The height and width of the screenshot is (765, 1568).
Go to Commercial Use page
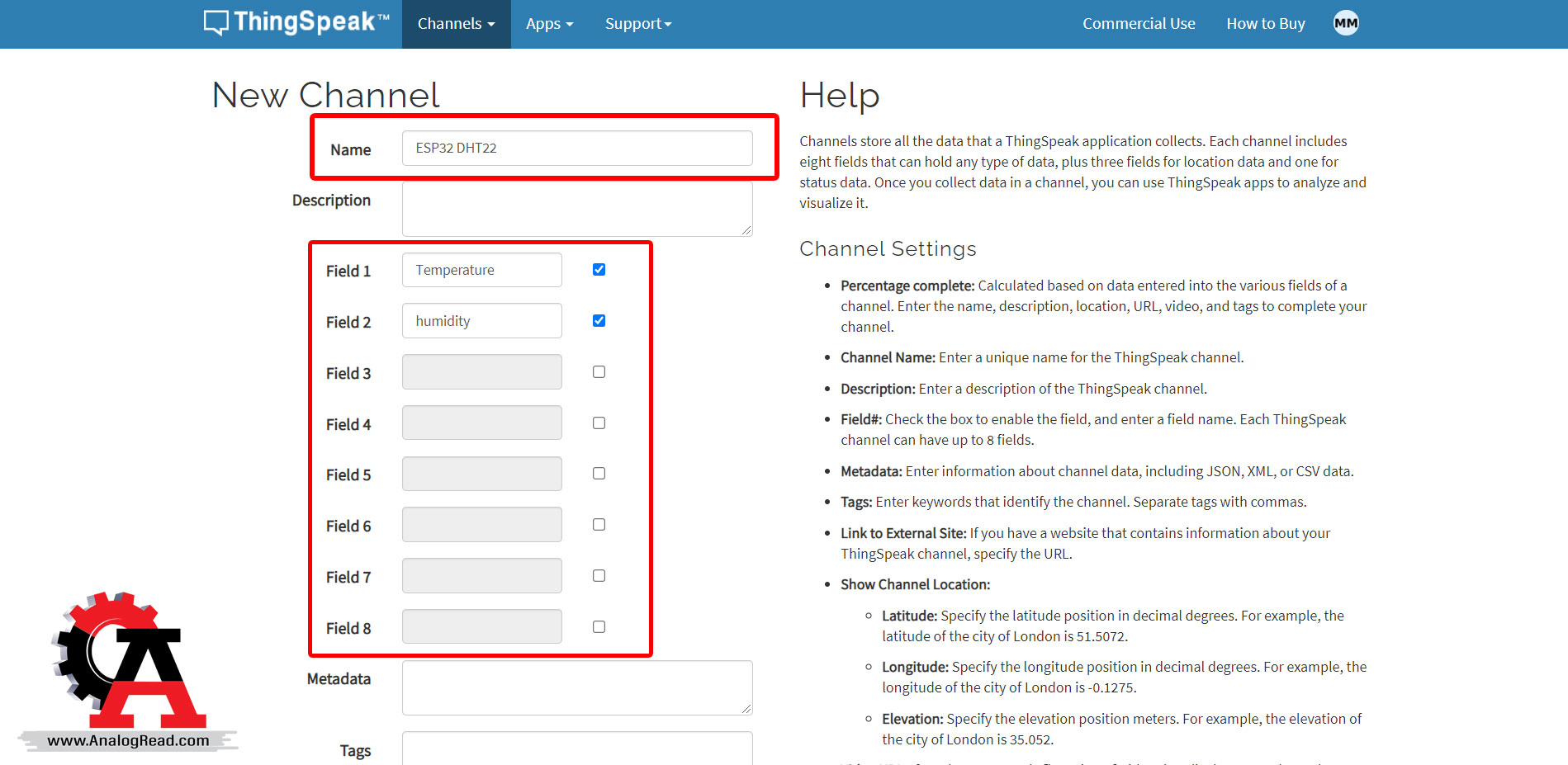1139,24
